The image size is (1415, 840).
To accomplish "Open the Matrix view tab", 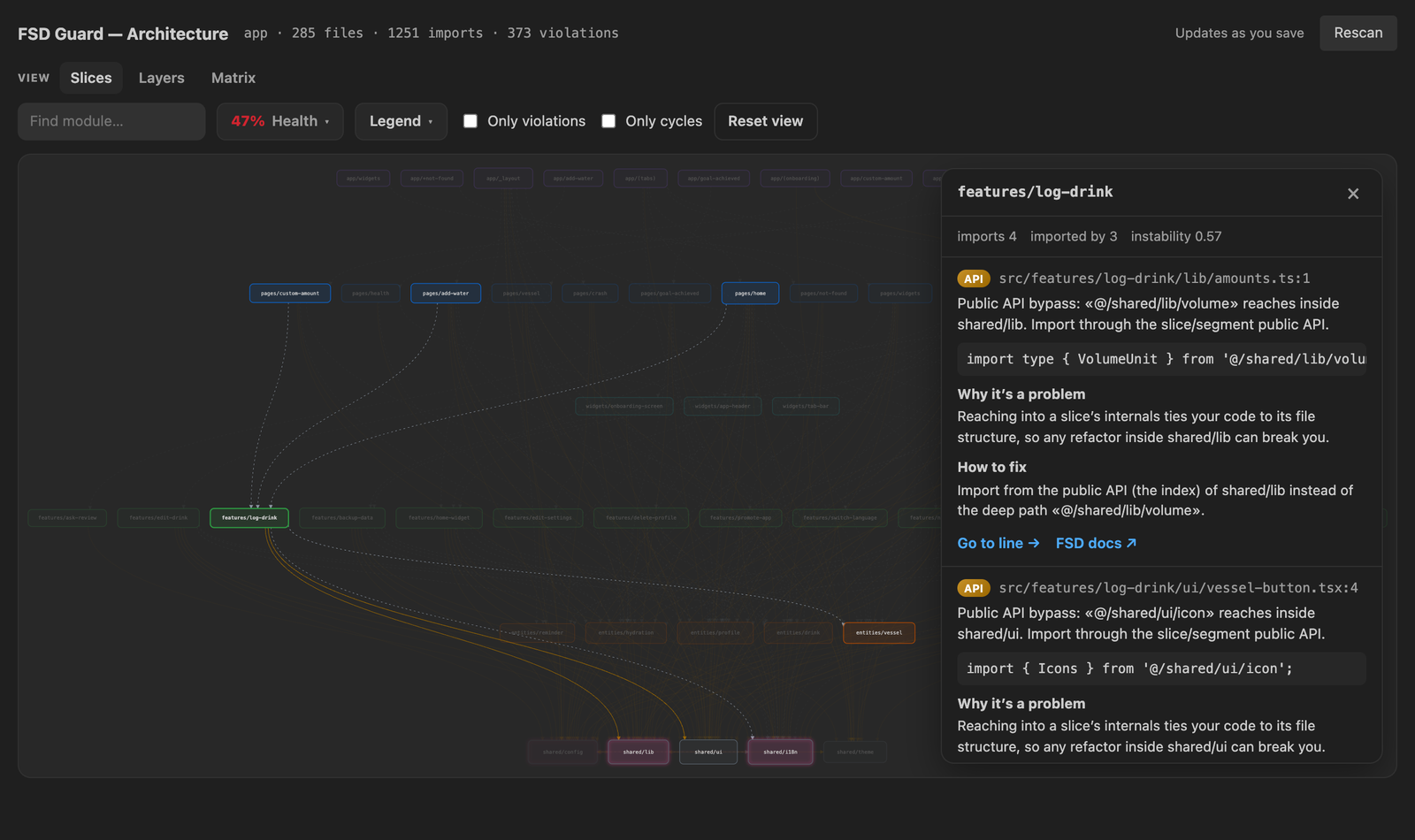I will pyautogui.click(x=233, y=78).
